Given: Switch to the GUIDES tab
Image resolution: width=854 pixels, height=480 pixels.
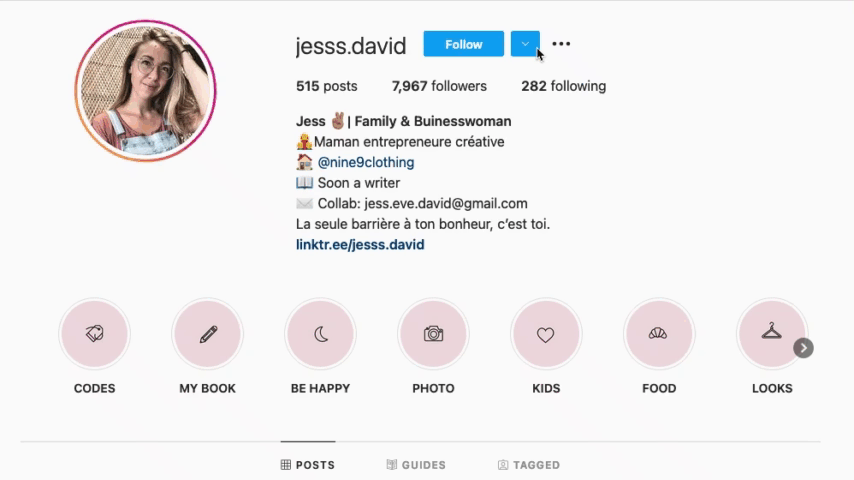Looking at the screenshot, I should [x=416, y=465].
